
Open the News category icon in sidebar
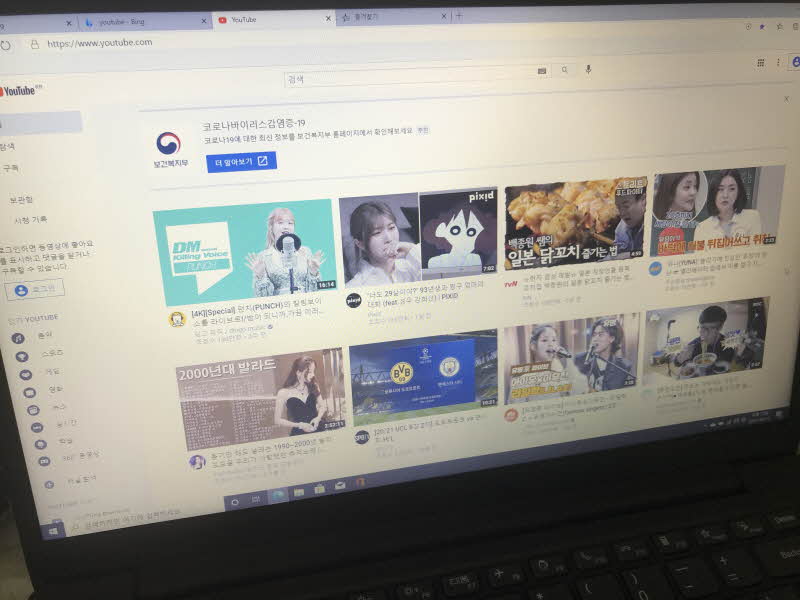click(33, 410)
